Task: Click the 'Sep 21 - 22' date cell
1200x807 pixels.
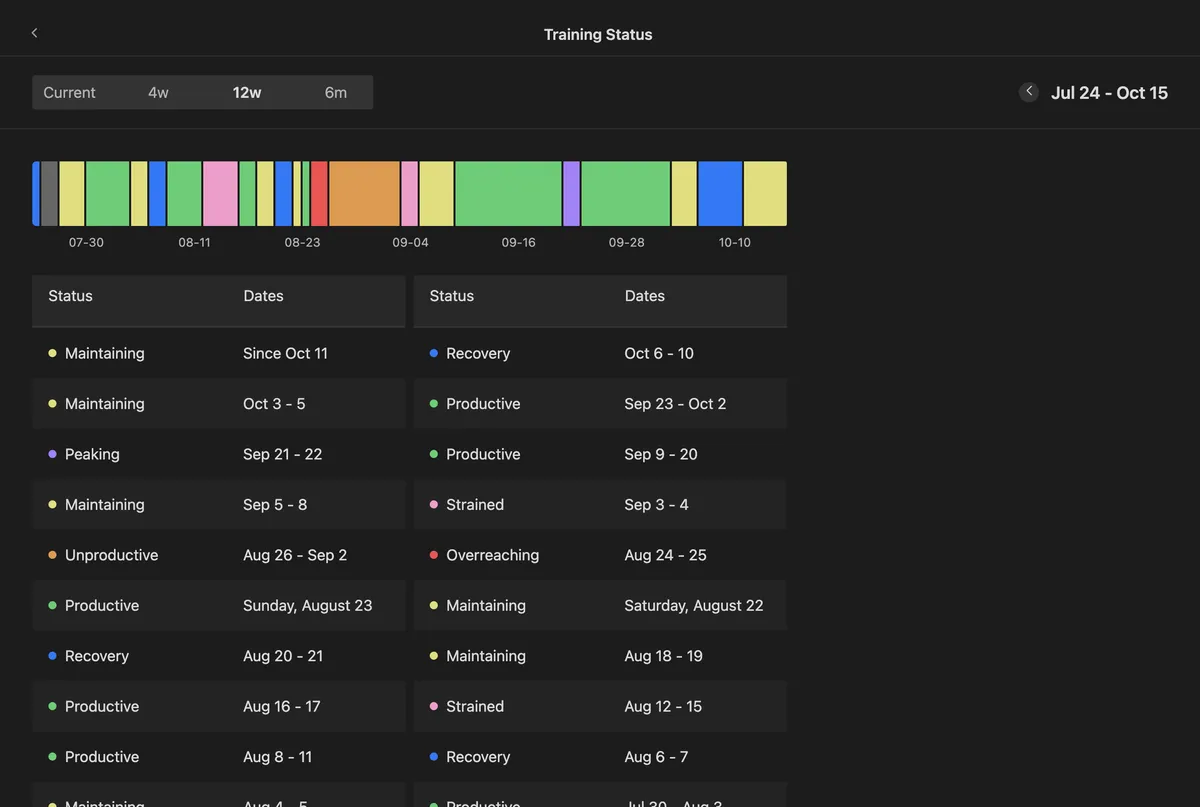Action: coord(283,454)
